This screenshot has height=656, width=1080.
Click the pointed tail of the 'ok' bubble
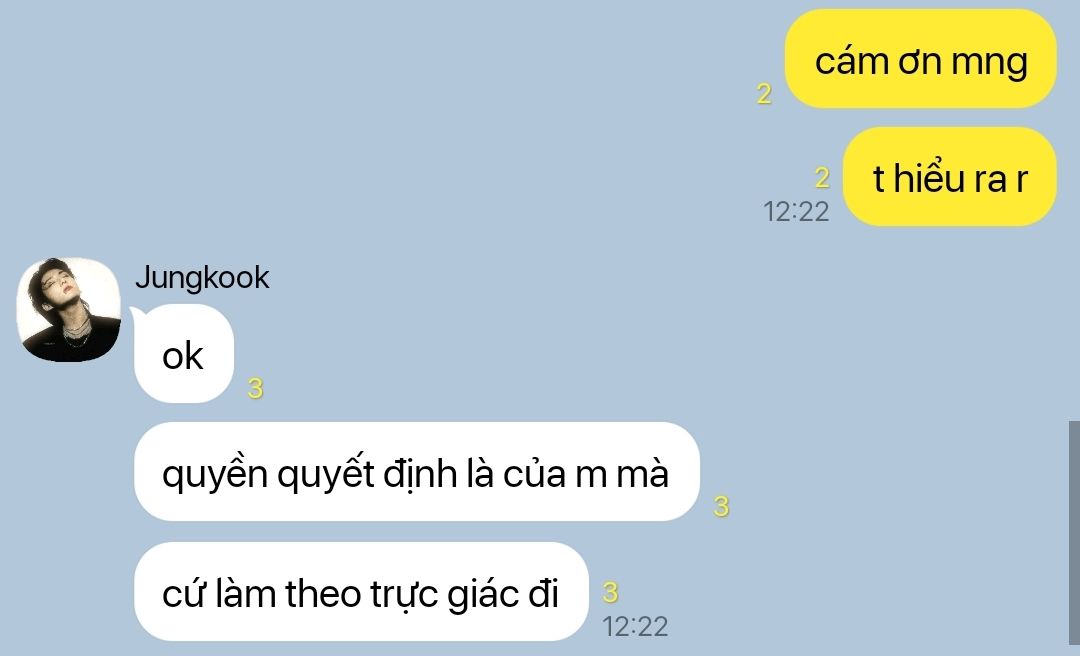(136, 314)
